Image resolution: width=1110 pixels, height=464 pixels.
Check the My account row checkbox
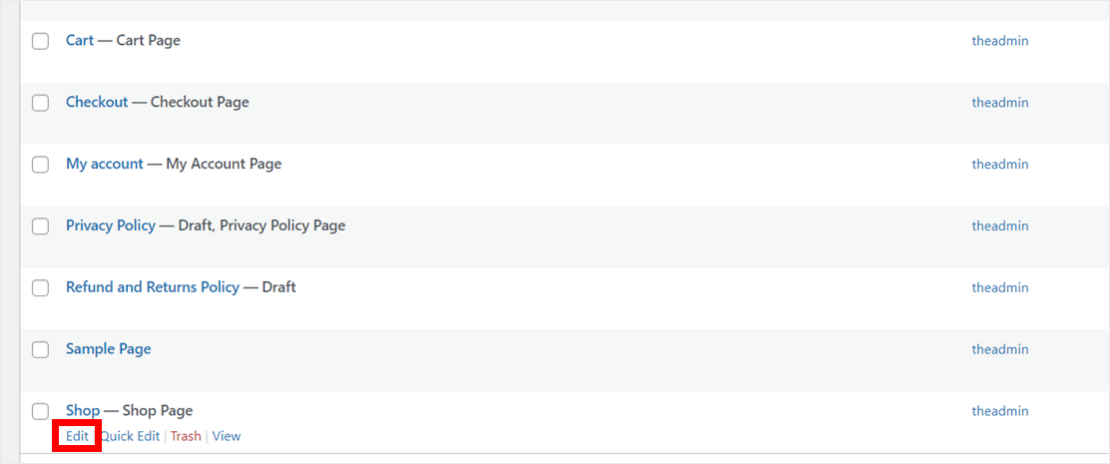40,165
